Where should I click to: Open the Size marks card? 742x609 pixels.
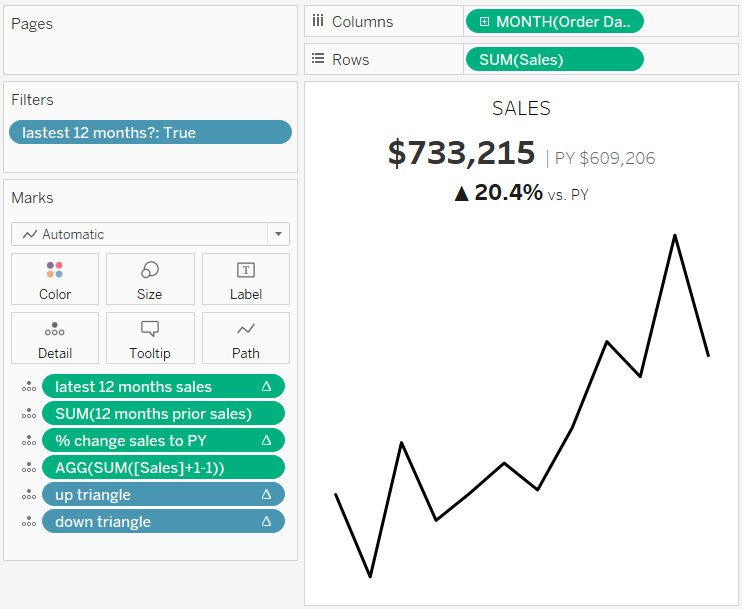click(x=150, y=279)
